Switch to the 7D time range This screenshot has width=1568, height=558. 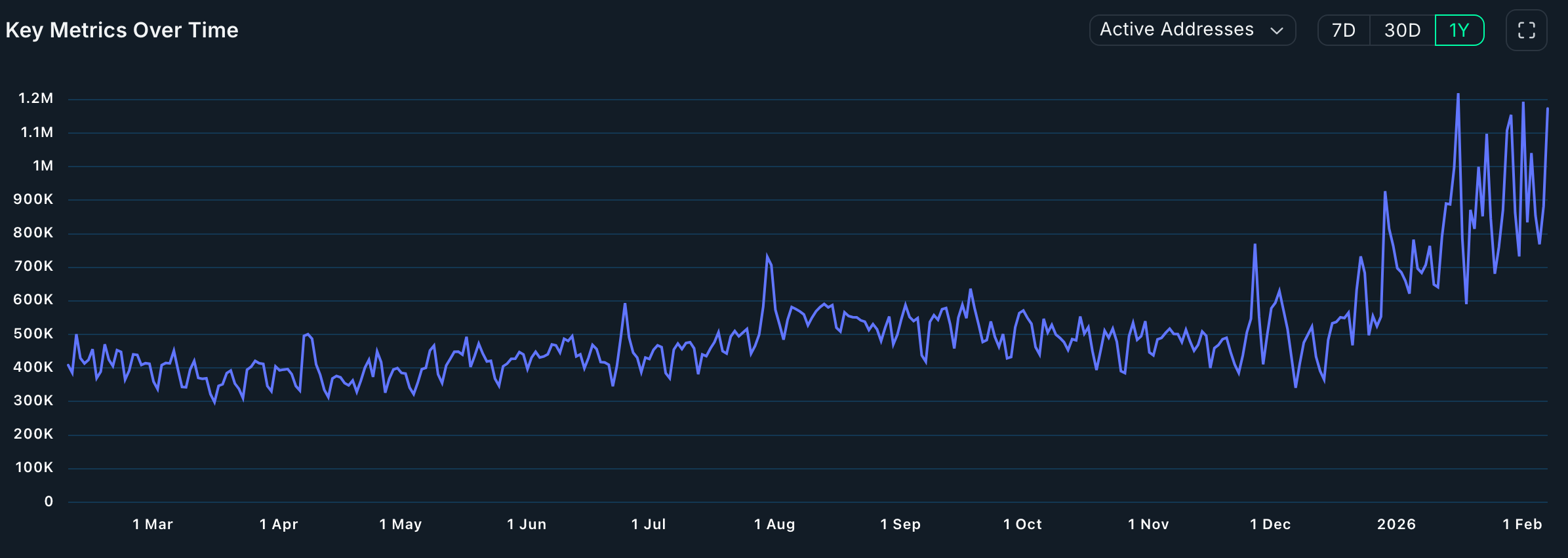1344,30
